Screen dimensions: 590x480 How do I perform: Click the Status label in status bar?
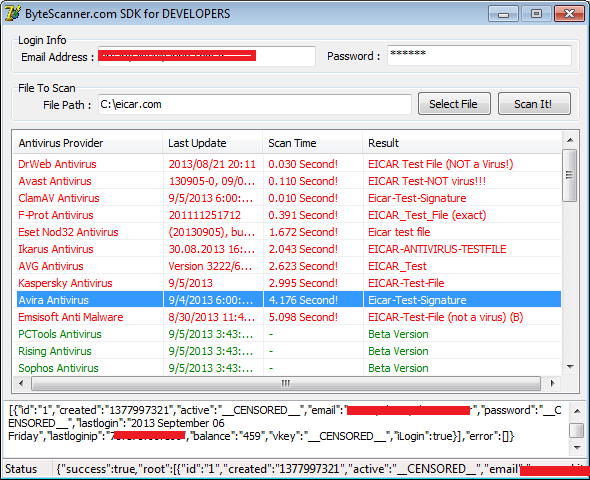point(21,469)
